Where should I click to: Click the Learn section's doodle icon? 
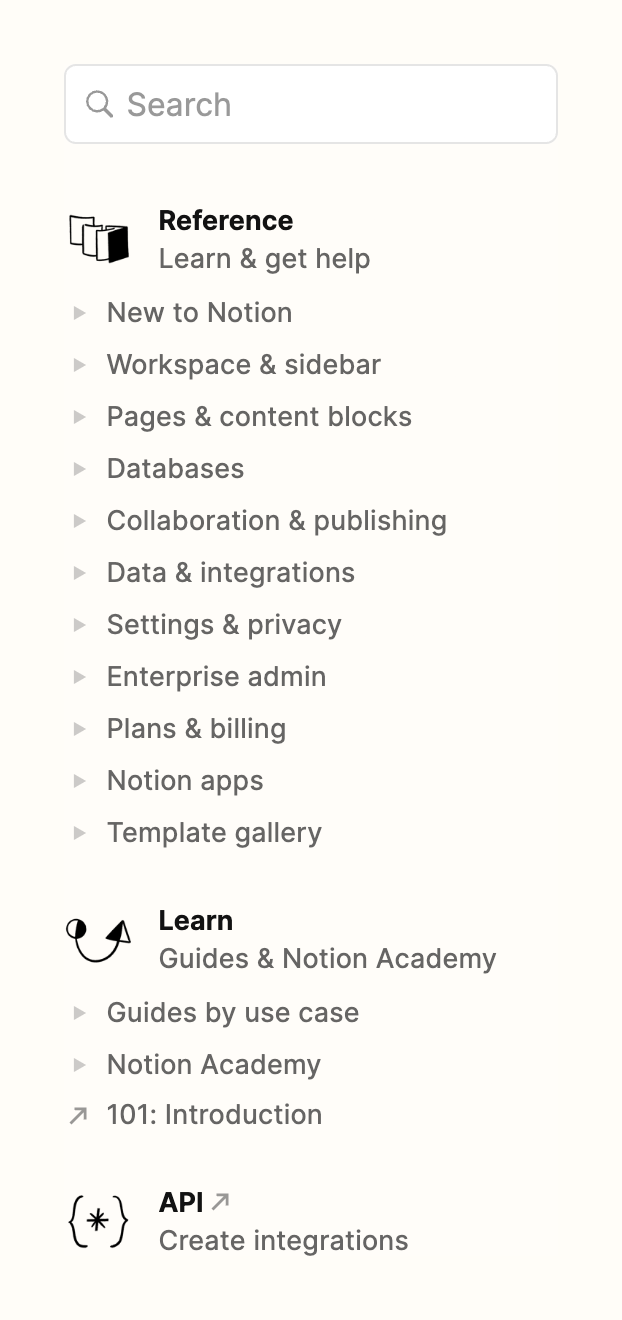[97, 939]
